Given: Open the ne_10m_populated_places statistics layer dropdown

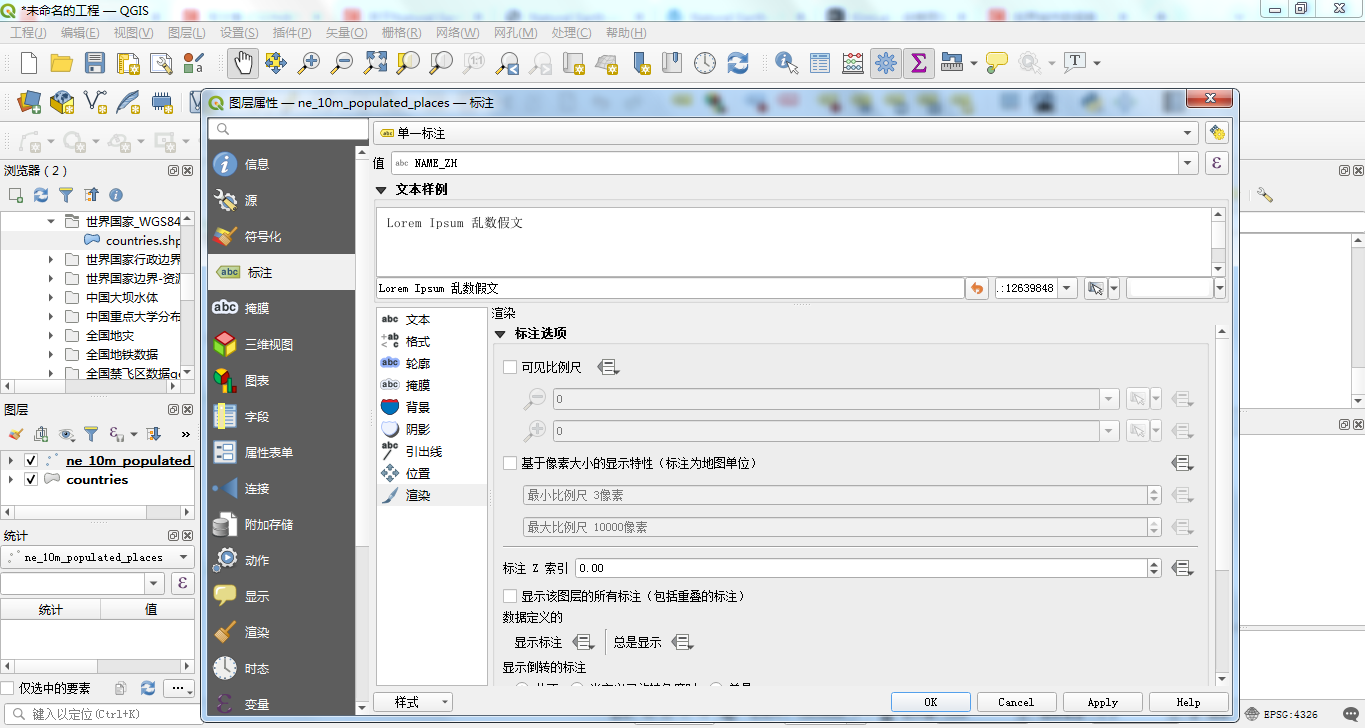Looking at the screenshot, I should click(x=98, y=557).
